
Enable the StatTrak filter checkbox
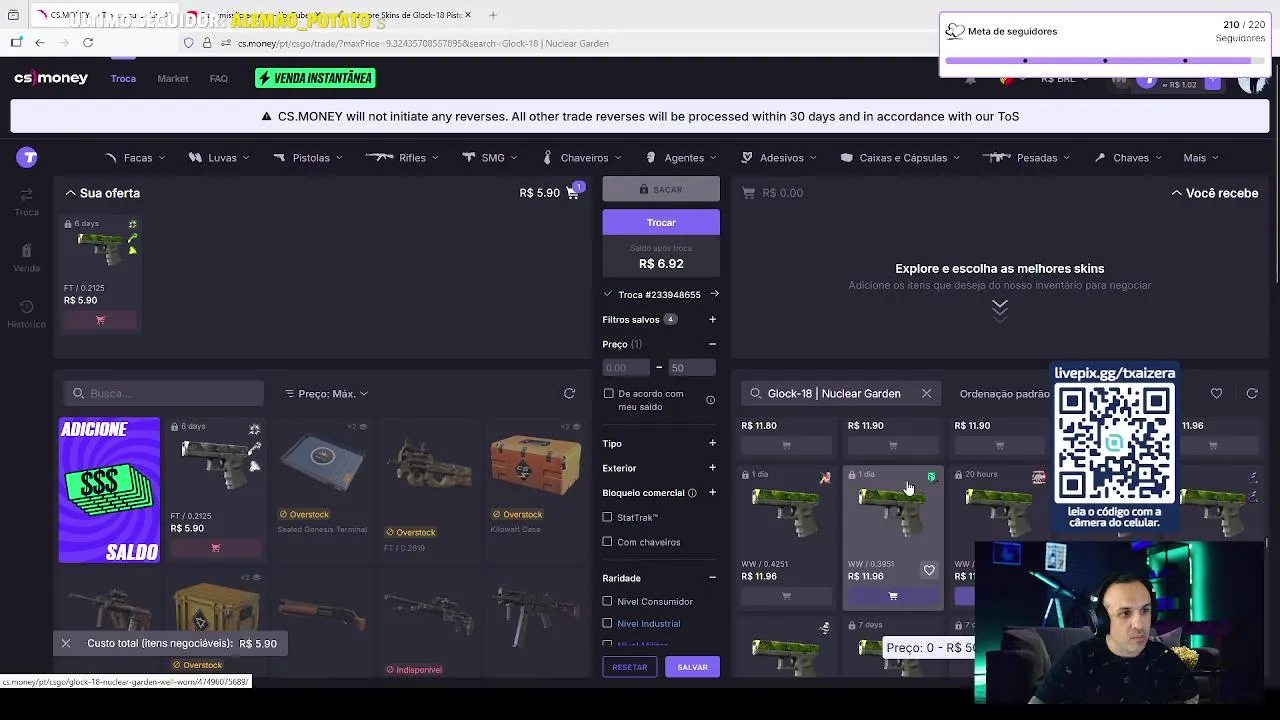point(607,518)
